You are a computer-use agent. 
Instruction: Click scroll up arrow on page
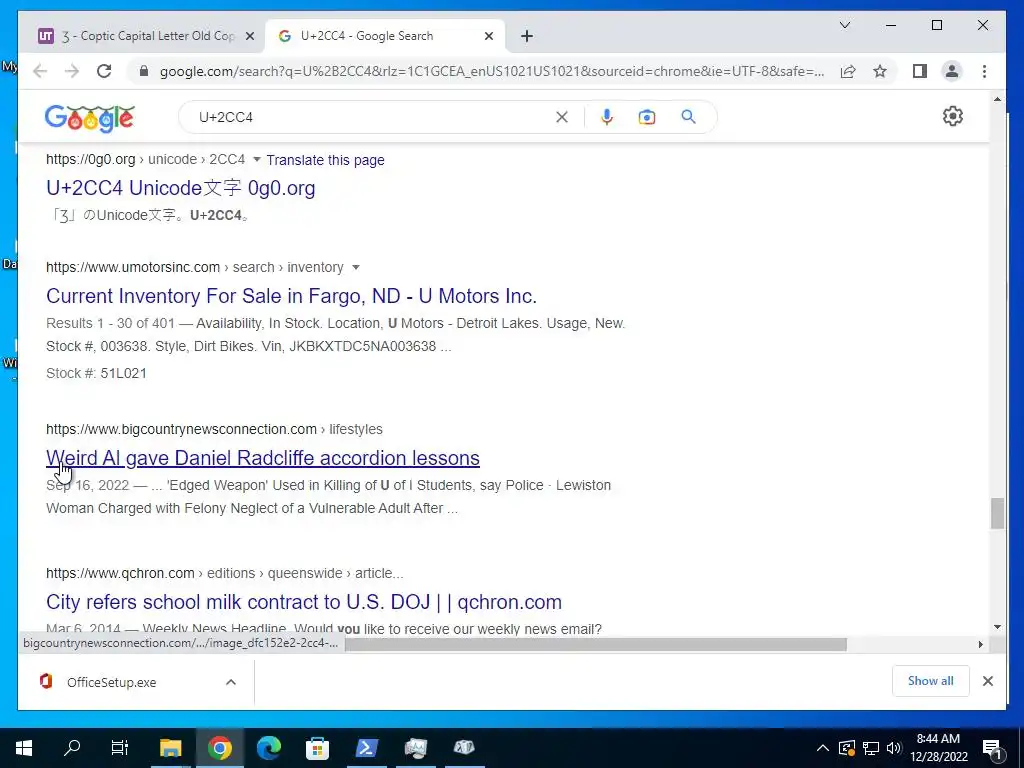(997, 99)
